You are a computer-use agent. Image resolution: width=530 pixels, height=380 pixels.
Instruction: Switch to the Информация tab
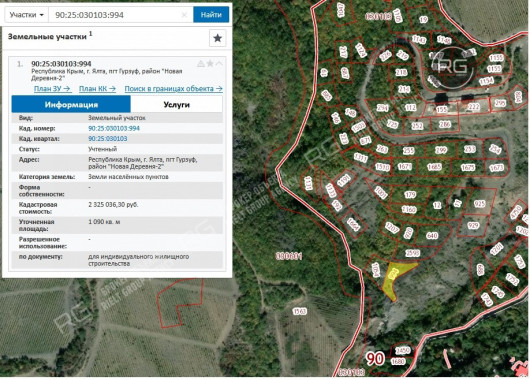click(71, 104)
